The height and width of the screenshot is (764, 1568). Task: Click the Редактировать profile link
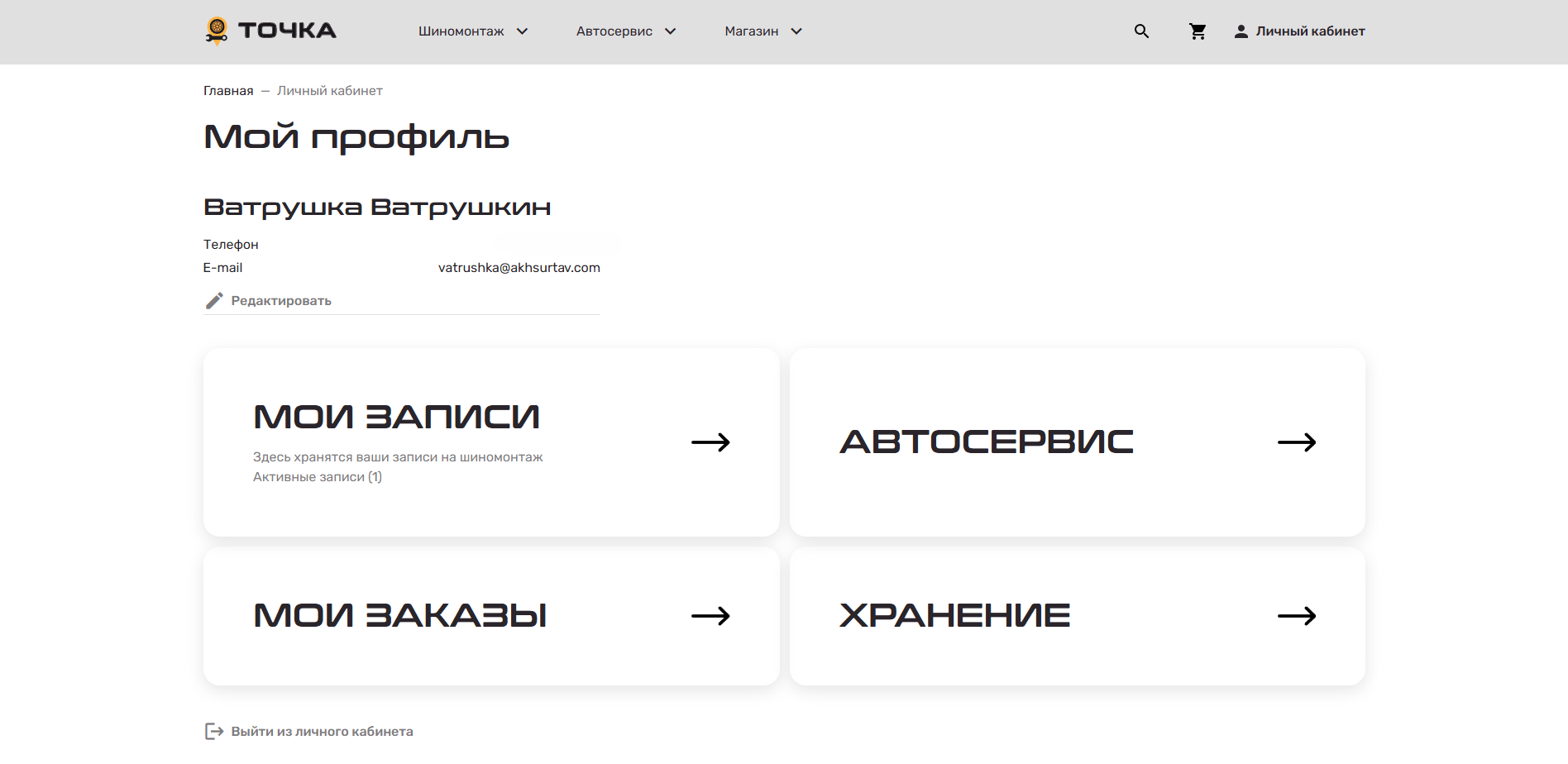pyautogui.click(x=281, y=301)
